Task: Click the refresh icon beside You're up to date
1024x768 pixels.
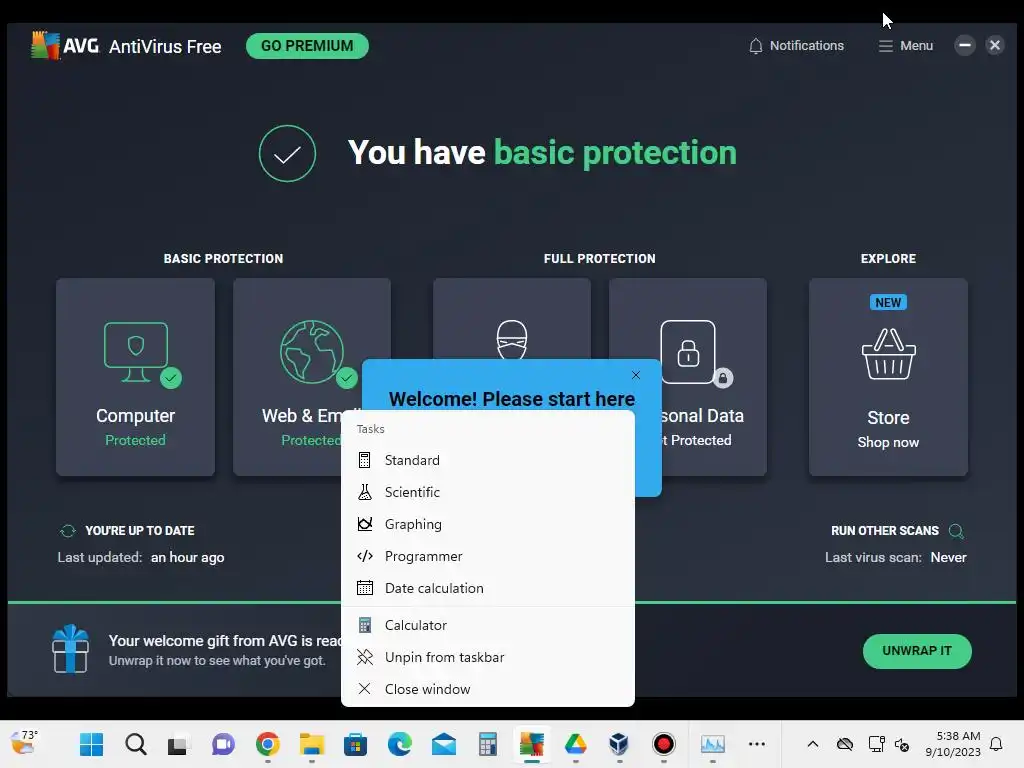Action: [x=67, y=531]
